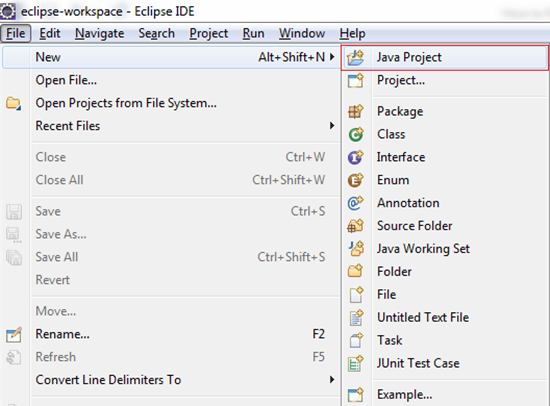Choose Untitled Text File entry
This screenshot has width=550, height=406.
(x=444, y=318)
